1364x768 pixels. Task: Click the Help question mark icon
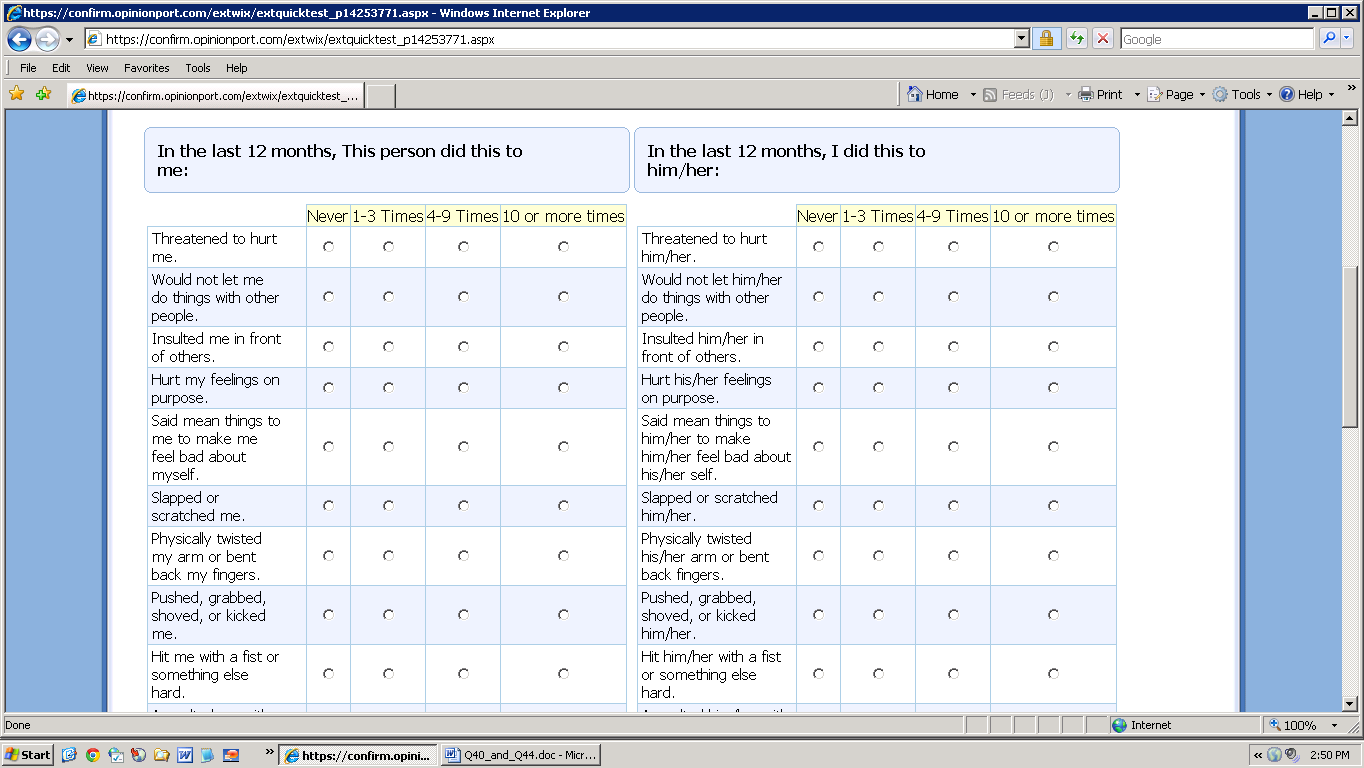1287,94
